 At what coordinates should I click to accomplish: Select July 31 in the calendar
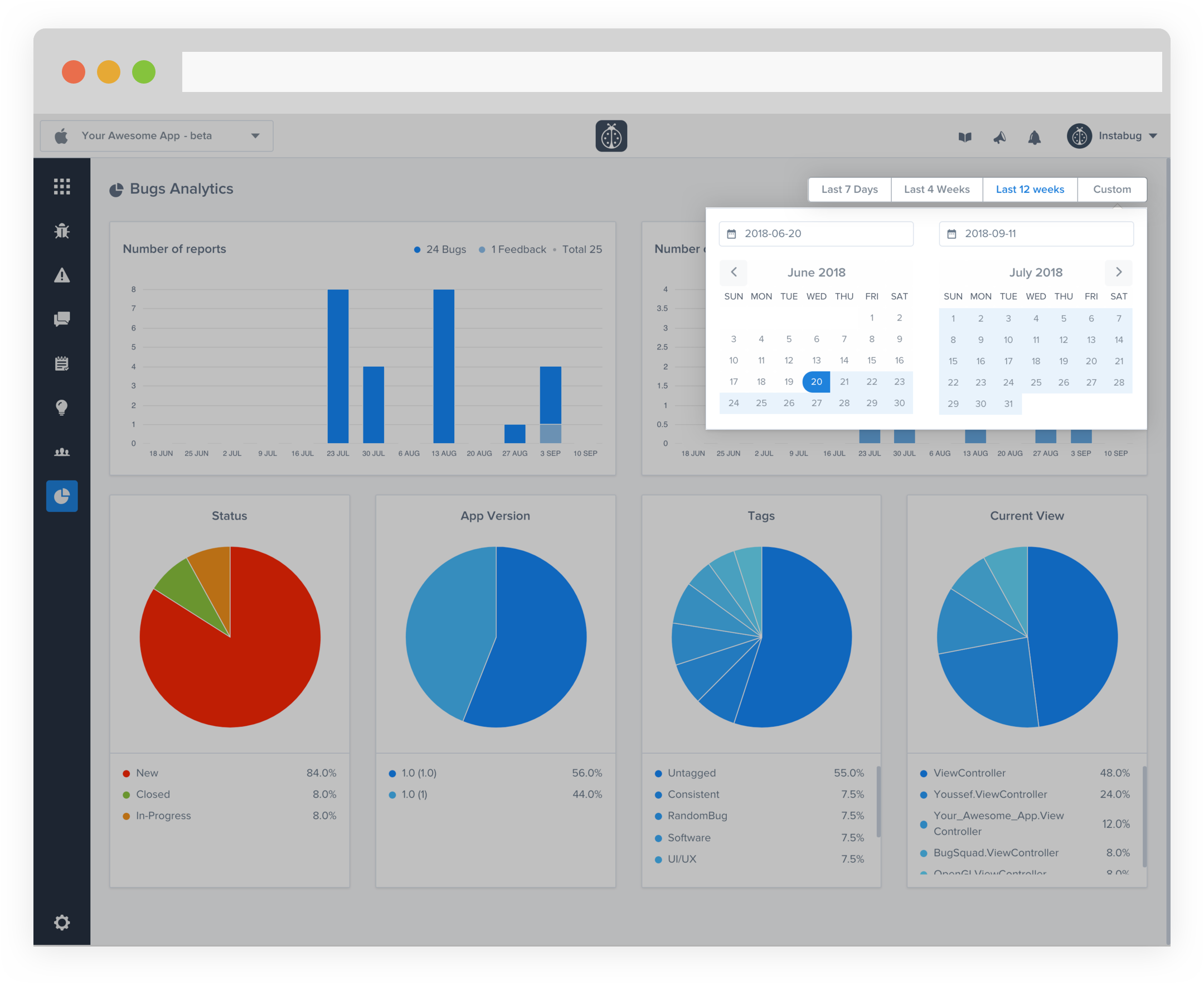pos(1008,404)
